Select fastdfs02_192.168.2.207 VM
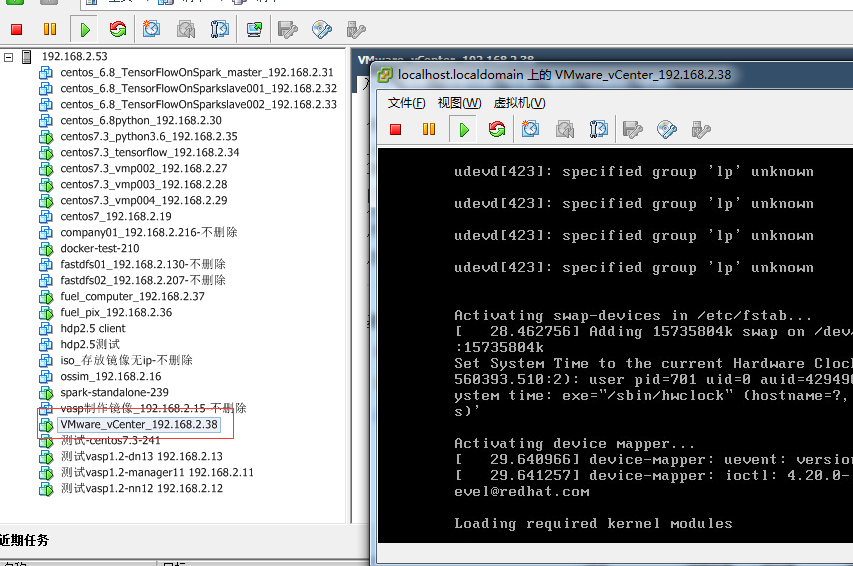The image size is (853, 566). (x=143, y=280)
